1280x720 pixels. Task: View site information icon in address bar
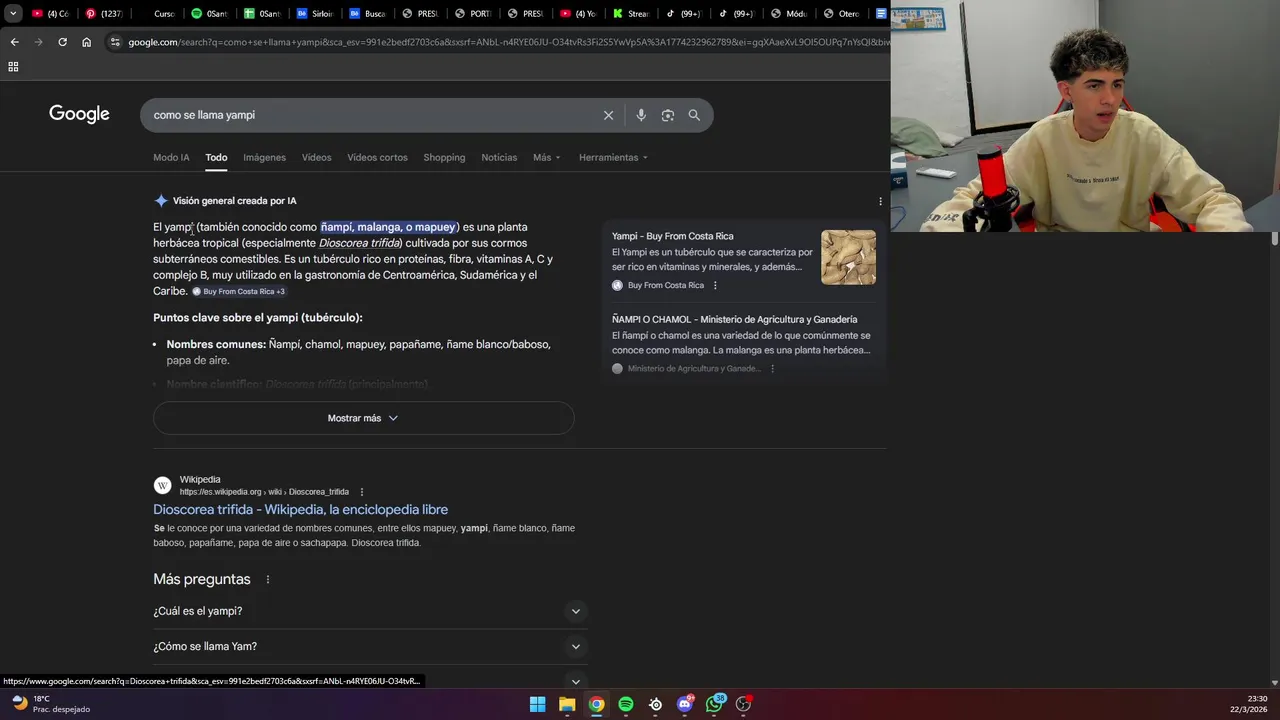pos(115,42)
